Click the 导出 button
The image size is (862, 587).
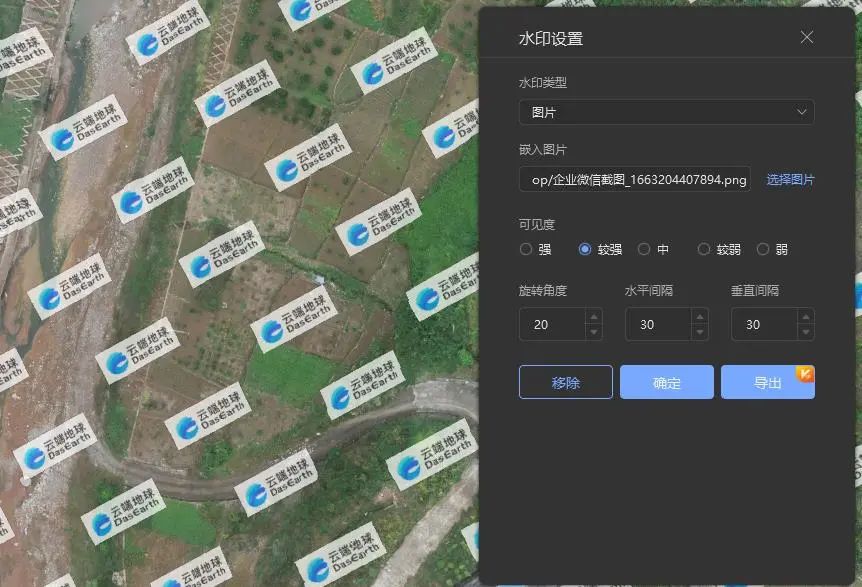(767, 382)
